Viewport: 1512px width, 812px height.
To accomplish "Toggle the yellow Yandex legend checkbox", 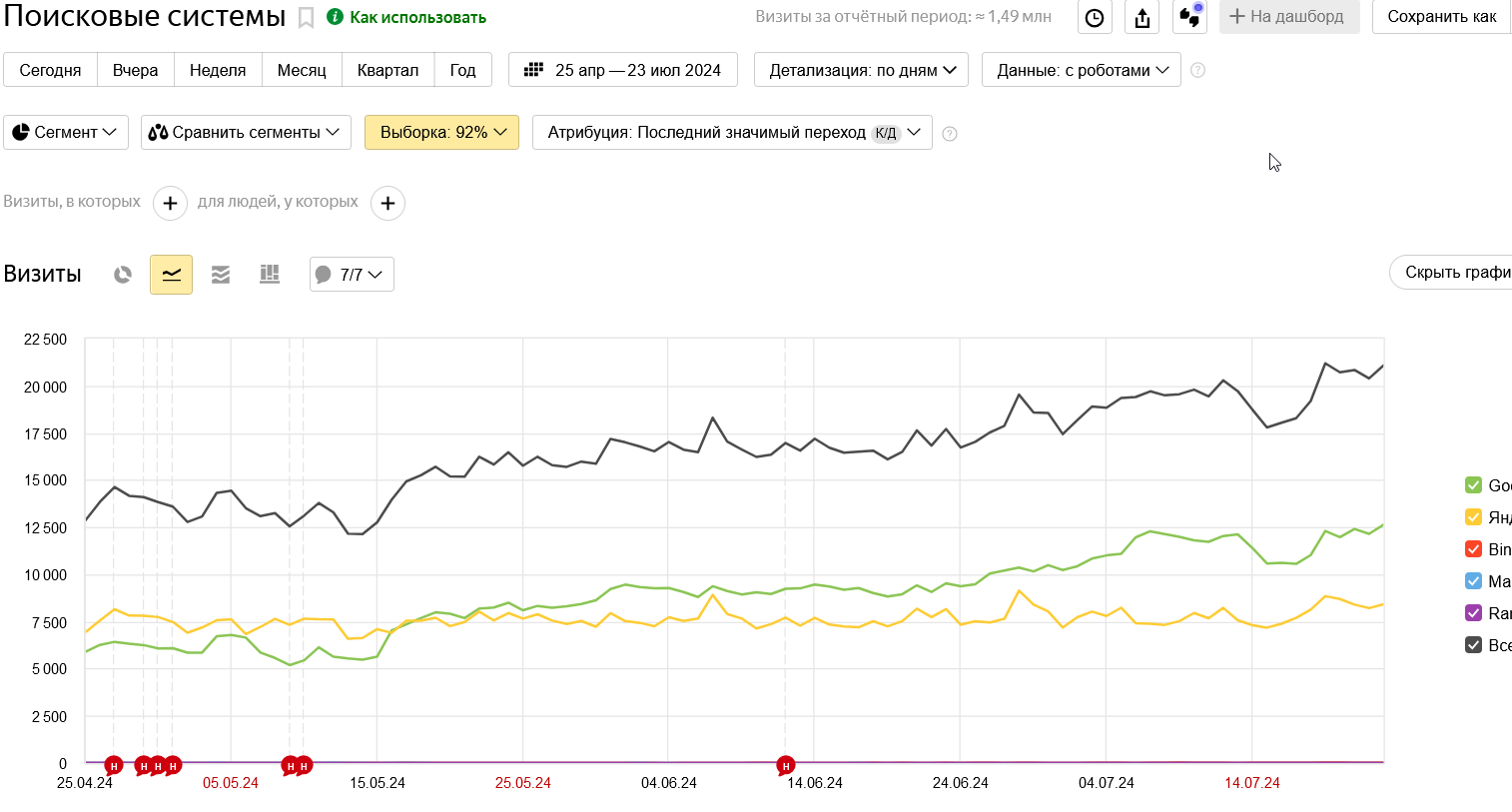I will pyautogui.click(x=1473, y=517).
